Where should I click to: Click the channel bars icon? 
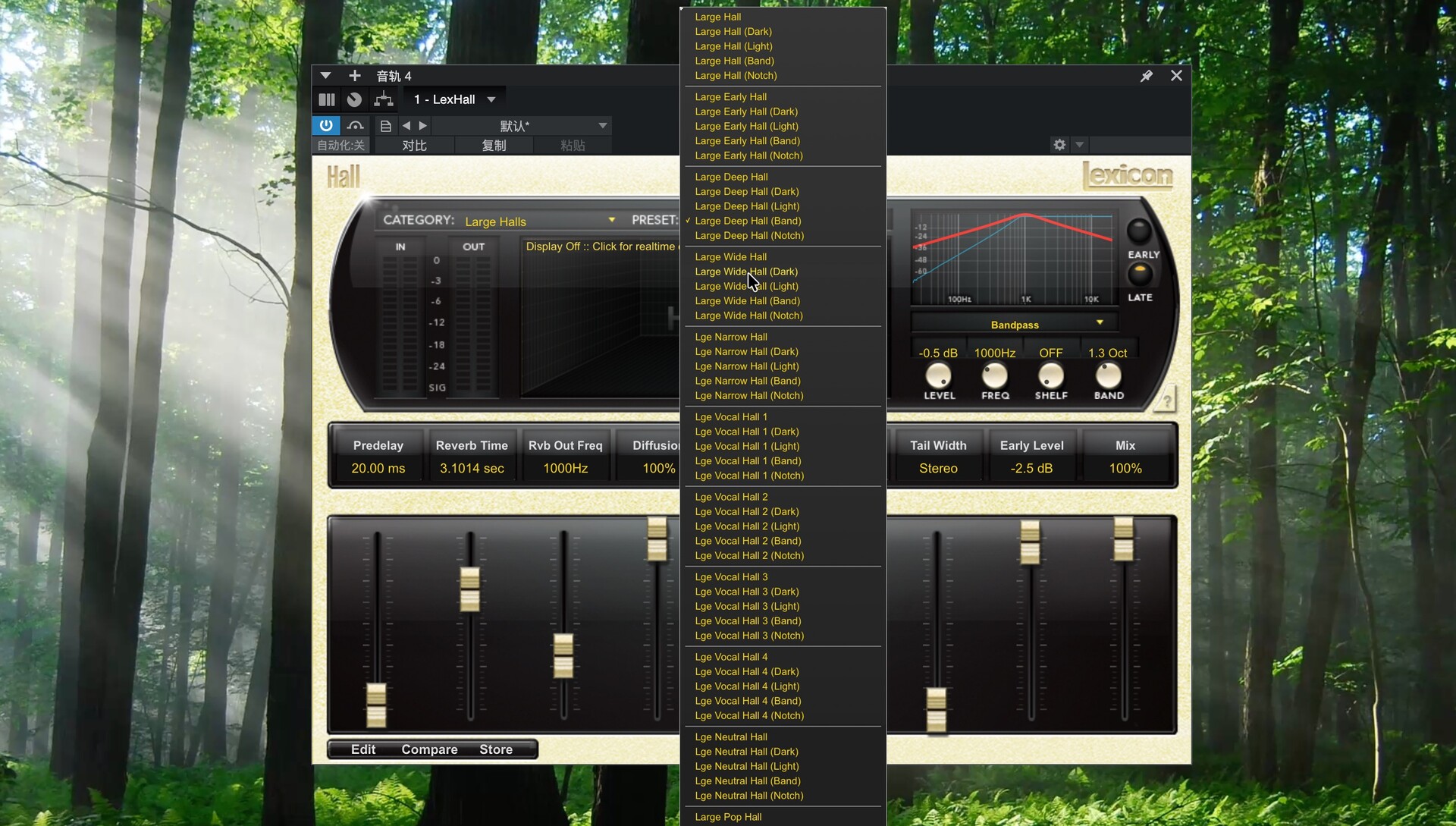click(327, 99)
